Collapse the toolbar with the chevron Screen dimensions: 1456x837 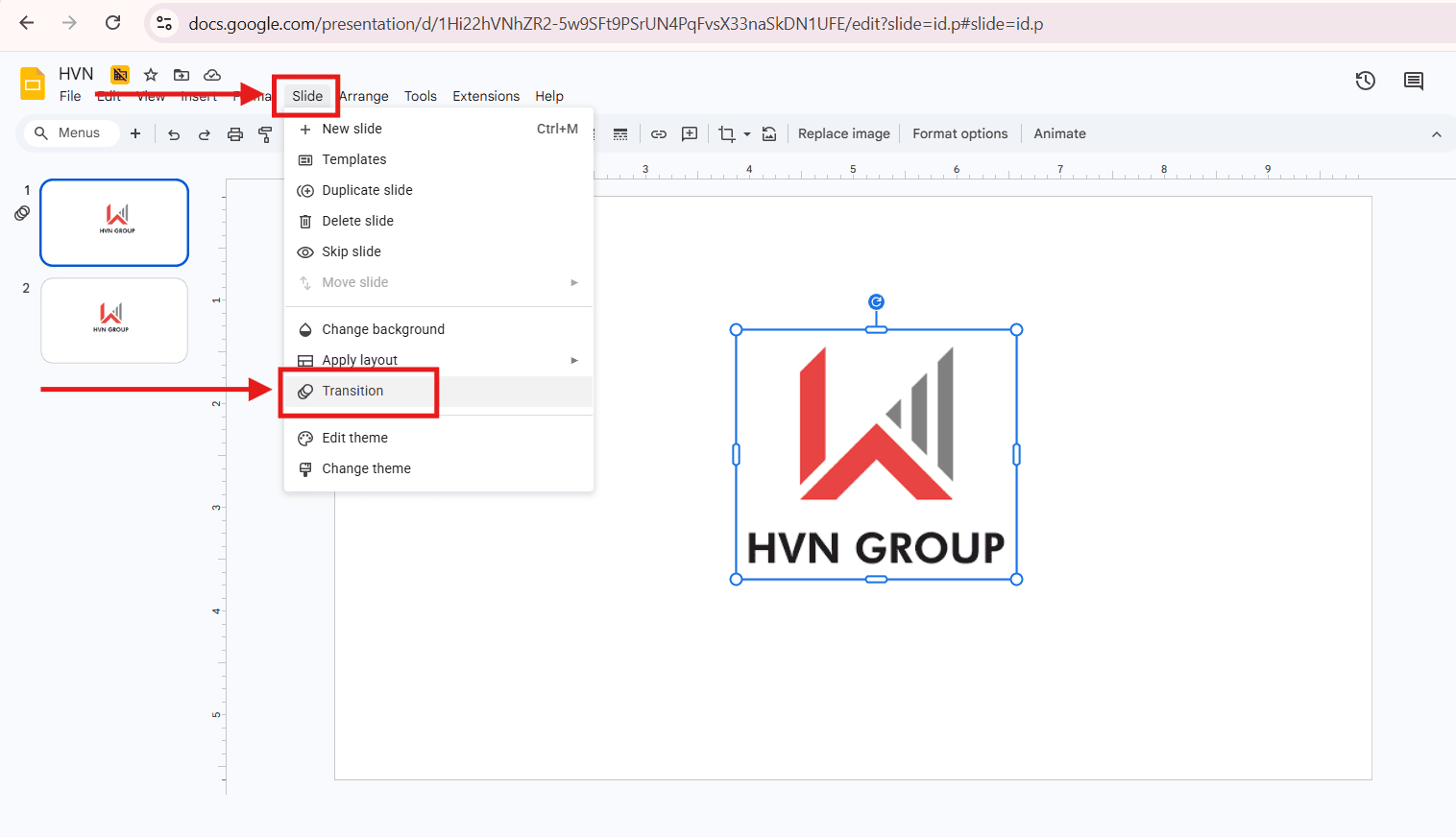pos(1436,134)
